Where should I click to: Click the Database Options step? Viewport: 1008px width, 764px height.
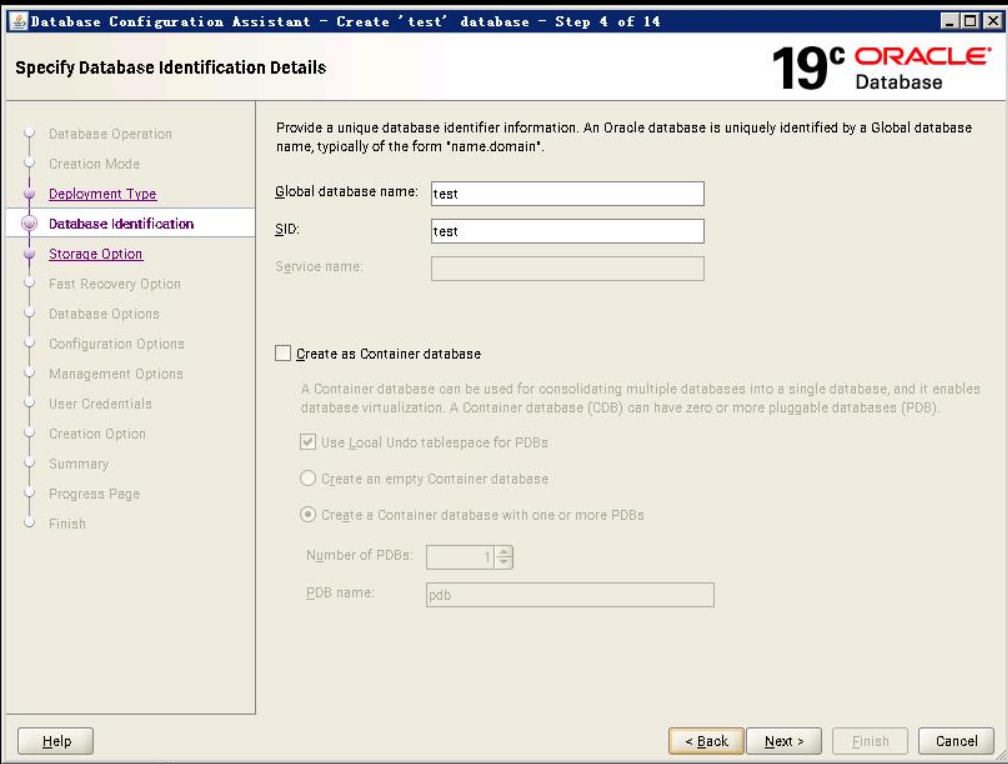(104, 314)
